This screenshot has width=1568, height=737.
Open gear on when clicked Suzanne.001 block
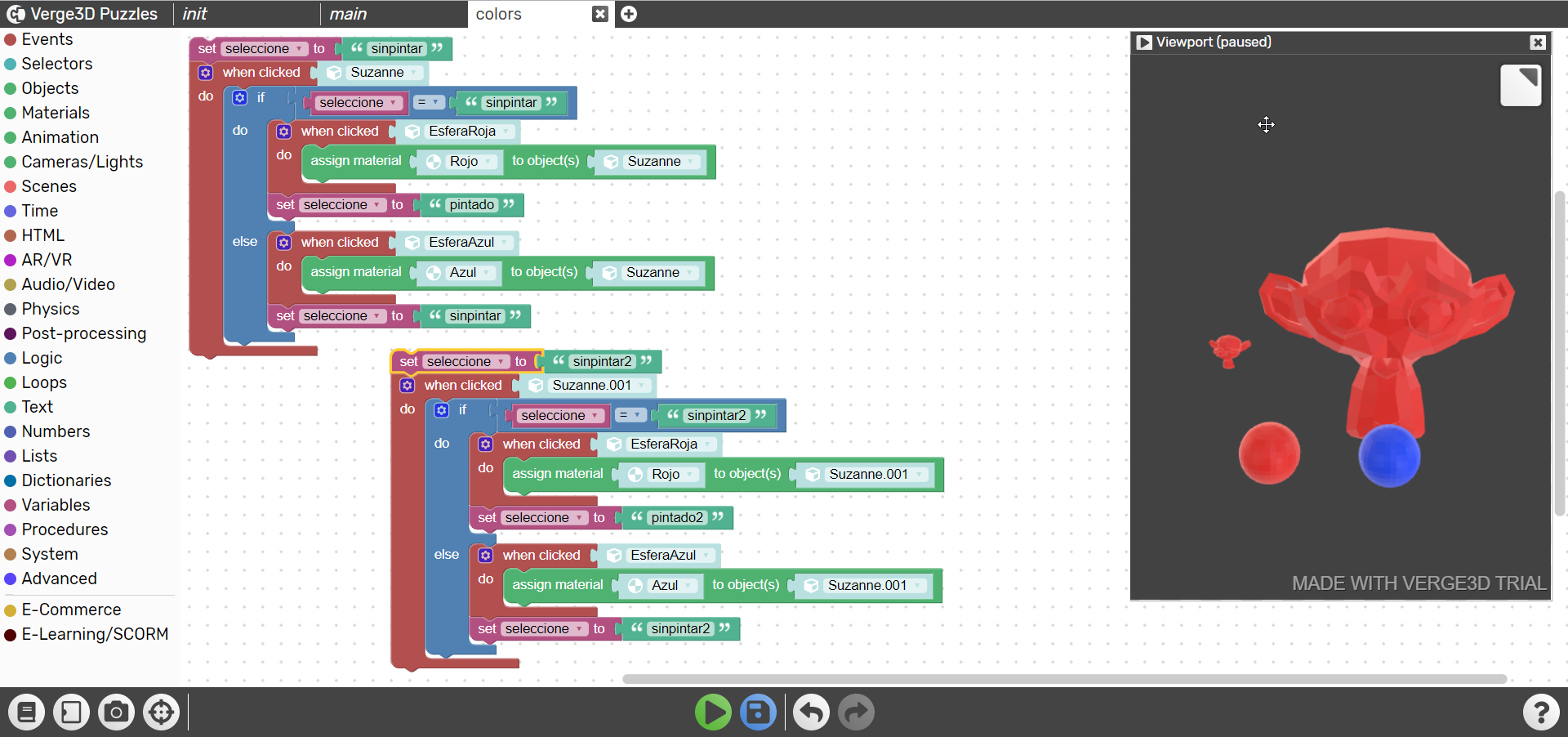407,386
